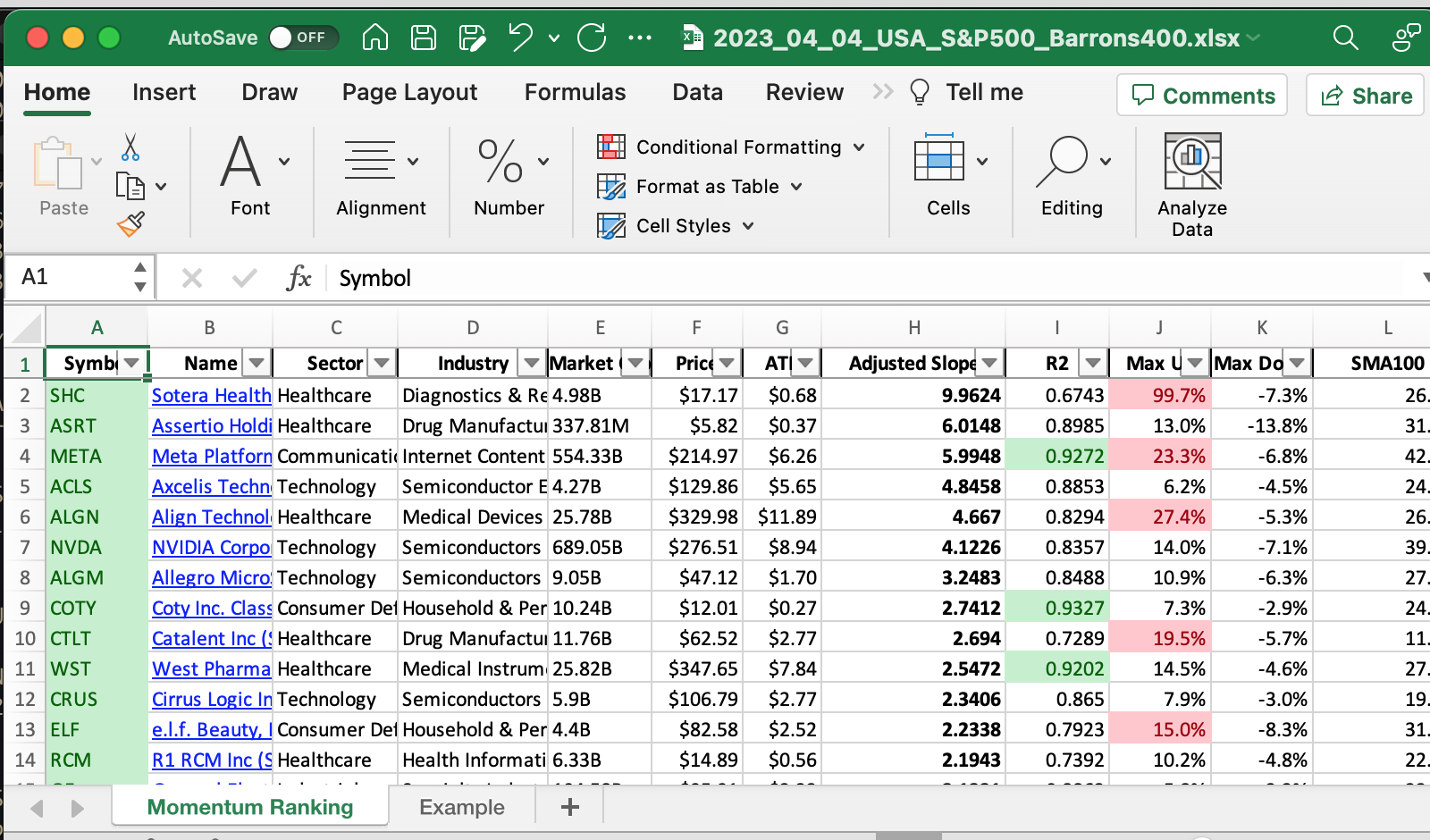Click the Format Painter brush icon
The height and width of the screenshot is (840, 1430).
pos(130,224)
